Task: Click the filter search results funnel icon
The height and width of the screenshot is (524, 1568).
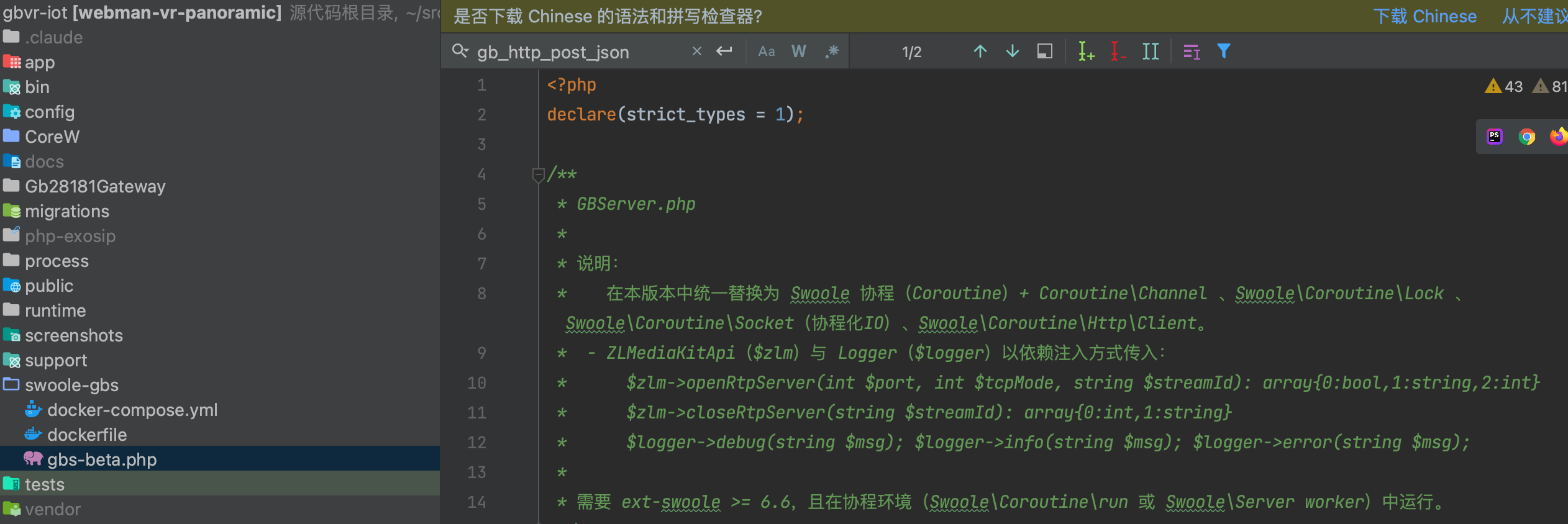Action: [1224, 51]
